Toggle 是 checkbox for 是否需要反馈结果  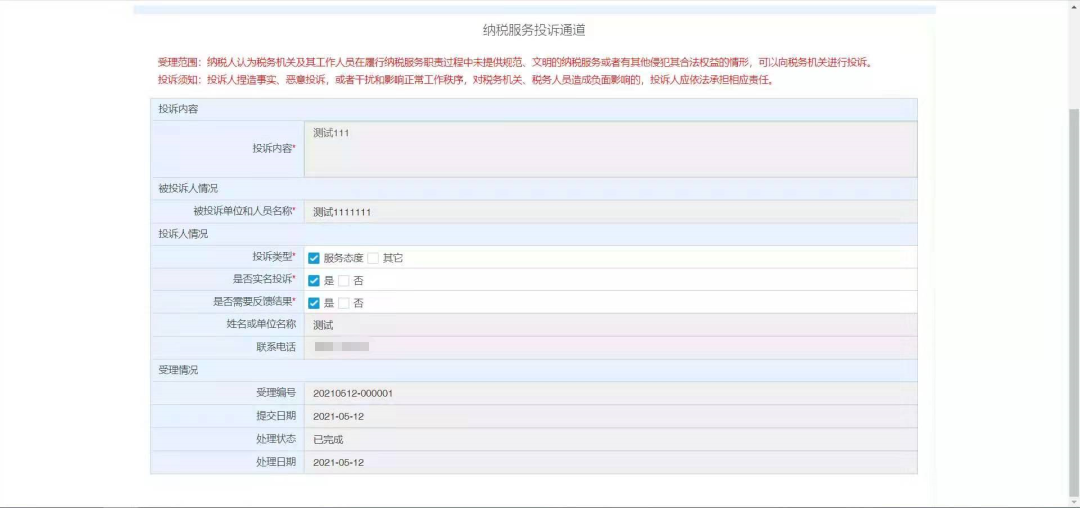(x=314, y=303)
